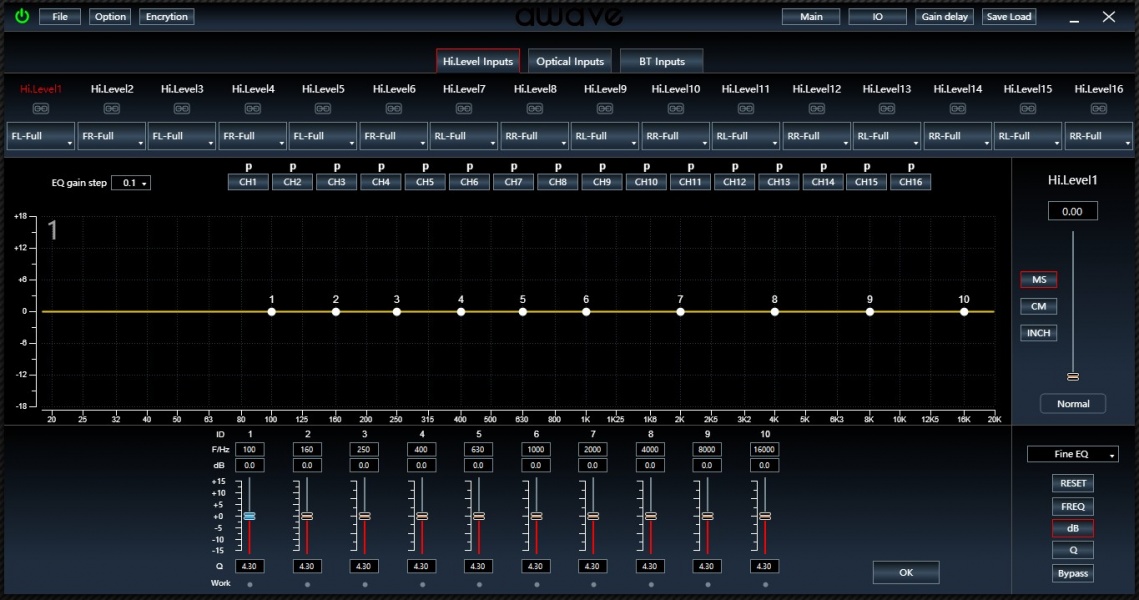Select the Hi.Level9 input label

click(x=605, y=89)
